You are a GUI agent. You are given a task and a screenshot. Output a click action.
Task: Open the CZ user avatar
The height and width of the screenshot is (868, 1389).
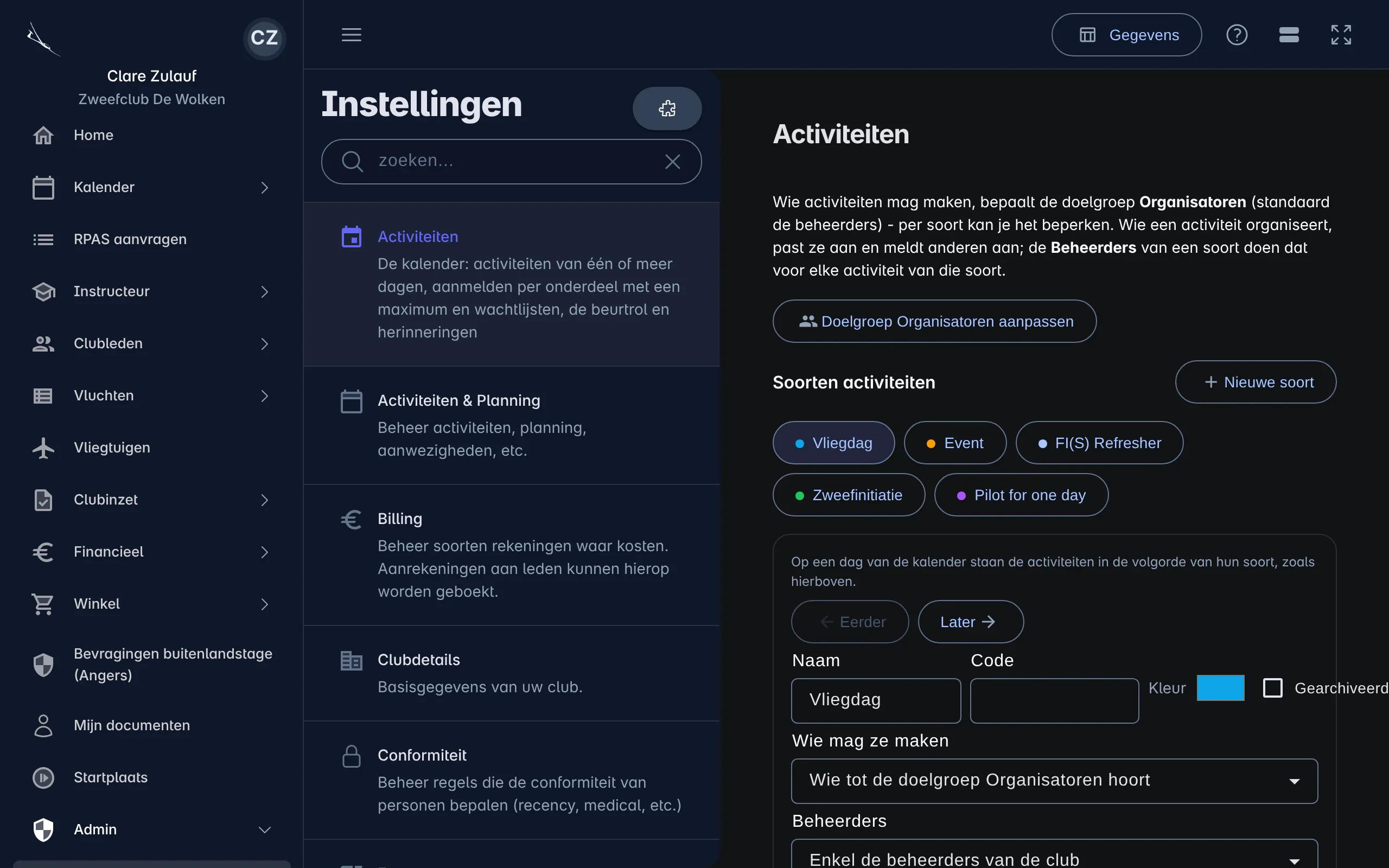point(264,38)
